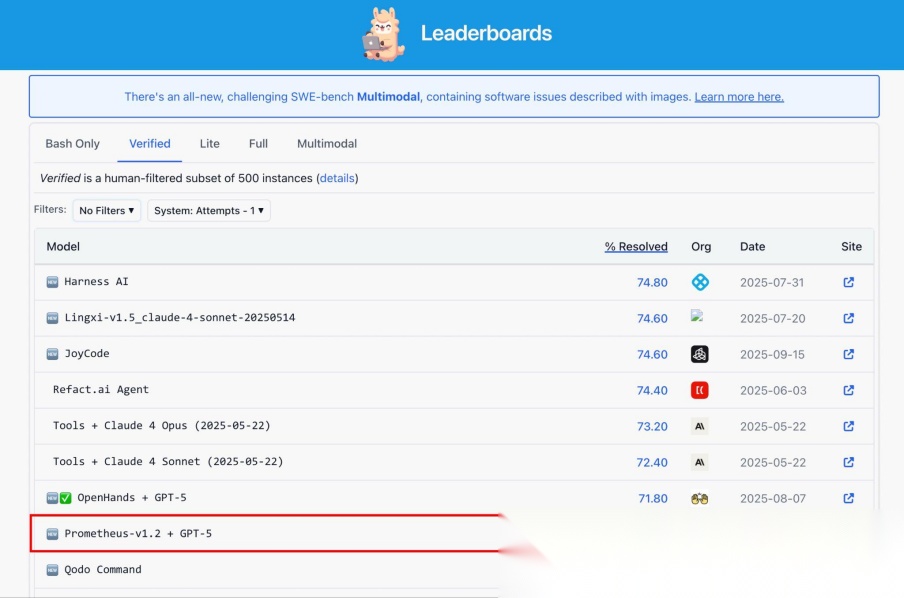Image resolution: width=904 pixels, height=598 pixels.
Task: Open the No Filters dropdown
Action: coord(107,210)
